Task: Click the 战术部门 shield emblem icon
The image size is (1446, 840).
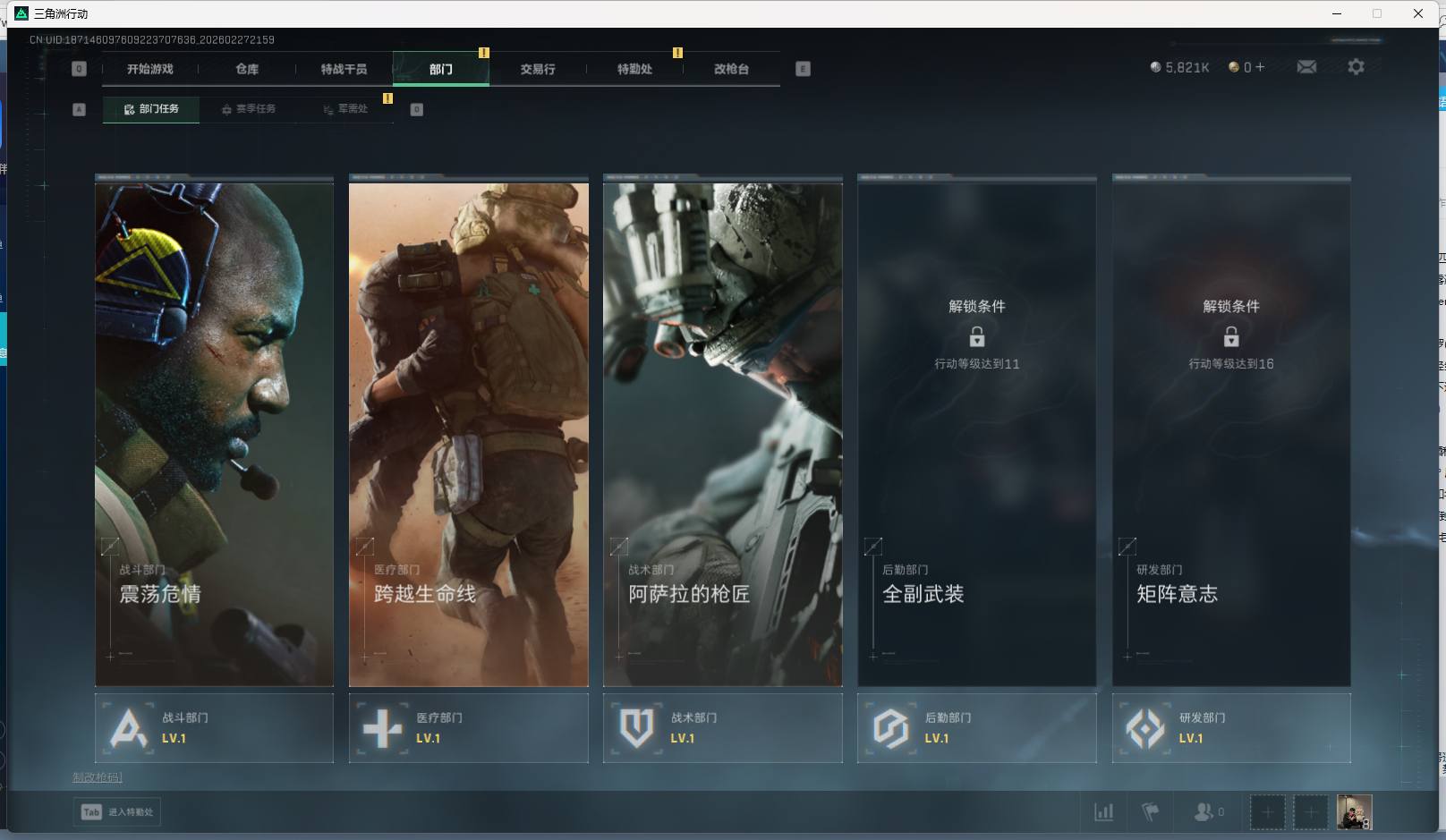Action: (x=636, y=728)
